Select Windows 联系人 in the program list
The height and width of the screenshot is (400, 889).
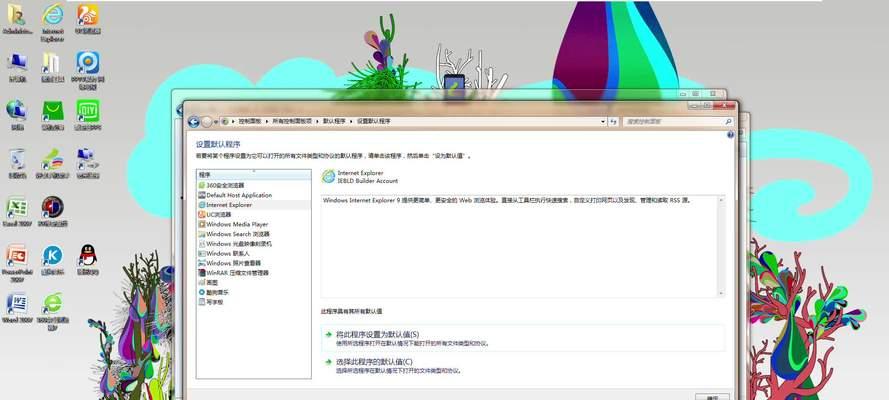254,253
